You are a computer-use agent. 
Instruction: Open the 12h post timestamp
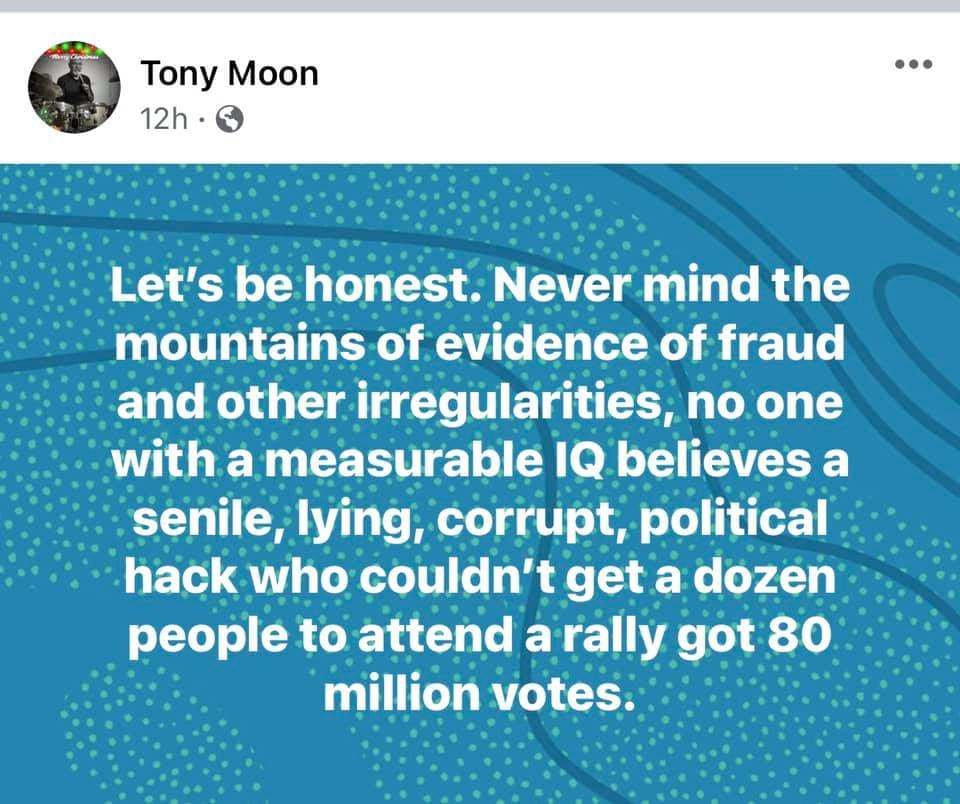pos(165,120)
